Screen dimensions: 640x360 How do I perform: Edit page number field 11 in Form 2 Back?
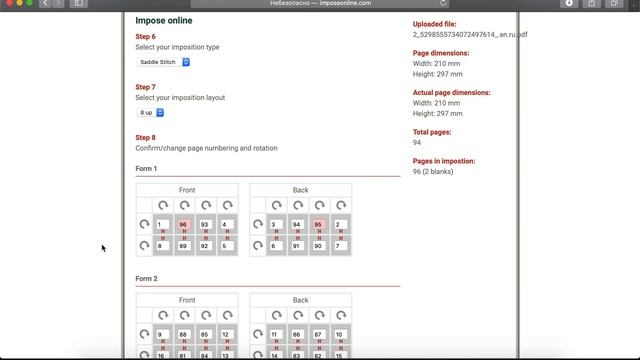tap(276, 334)
